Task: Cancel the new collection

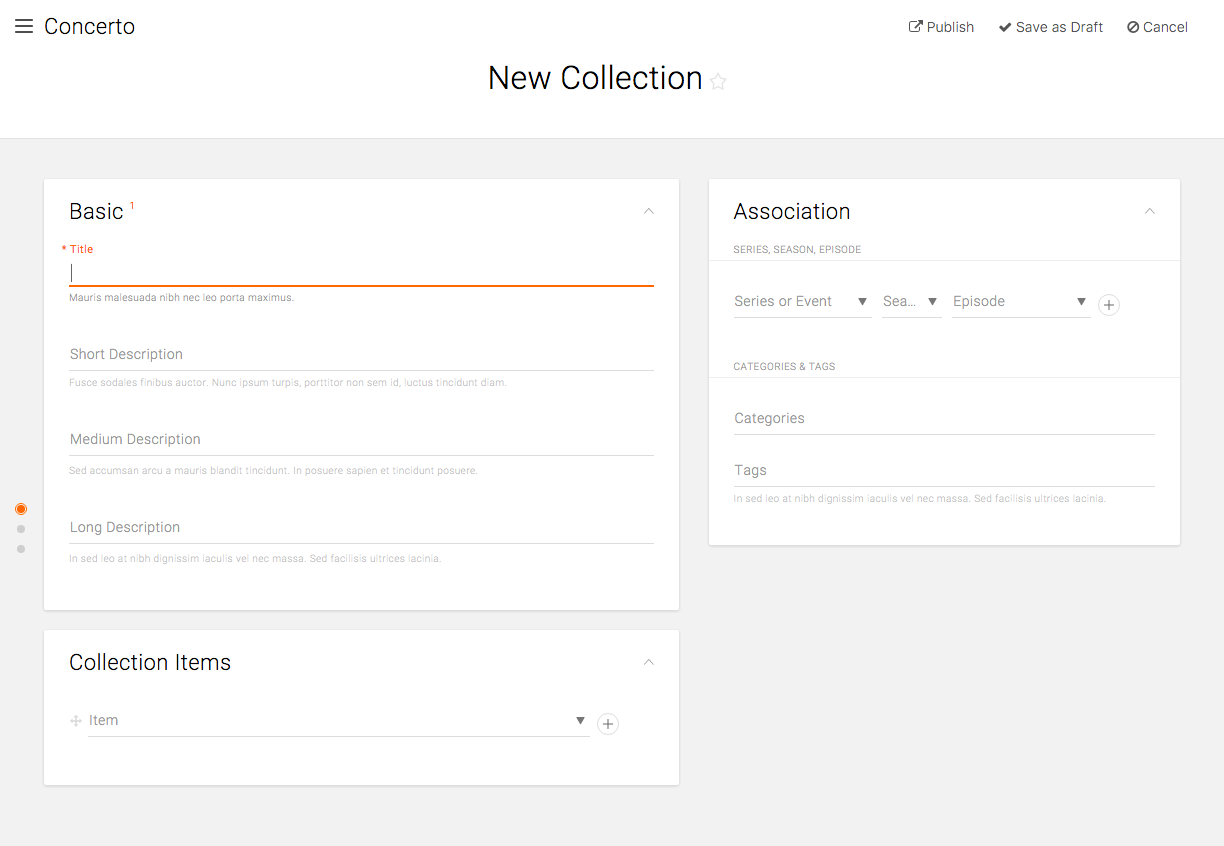Action: 1157,27
